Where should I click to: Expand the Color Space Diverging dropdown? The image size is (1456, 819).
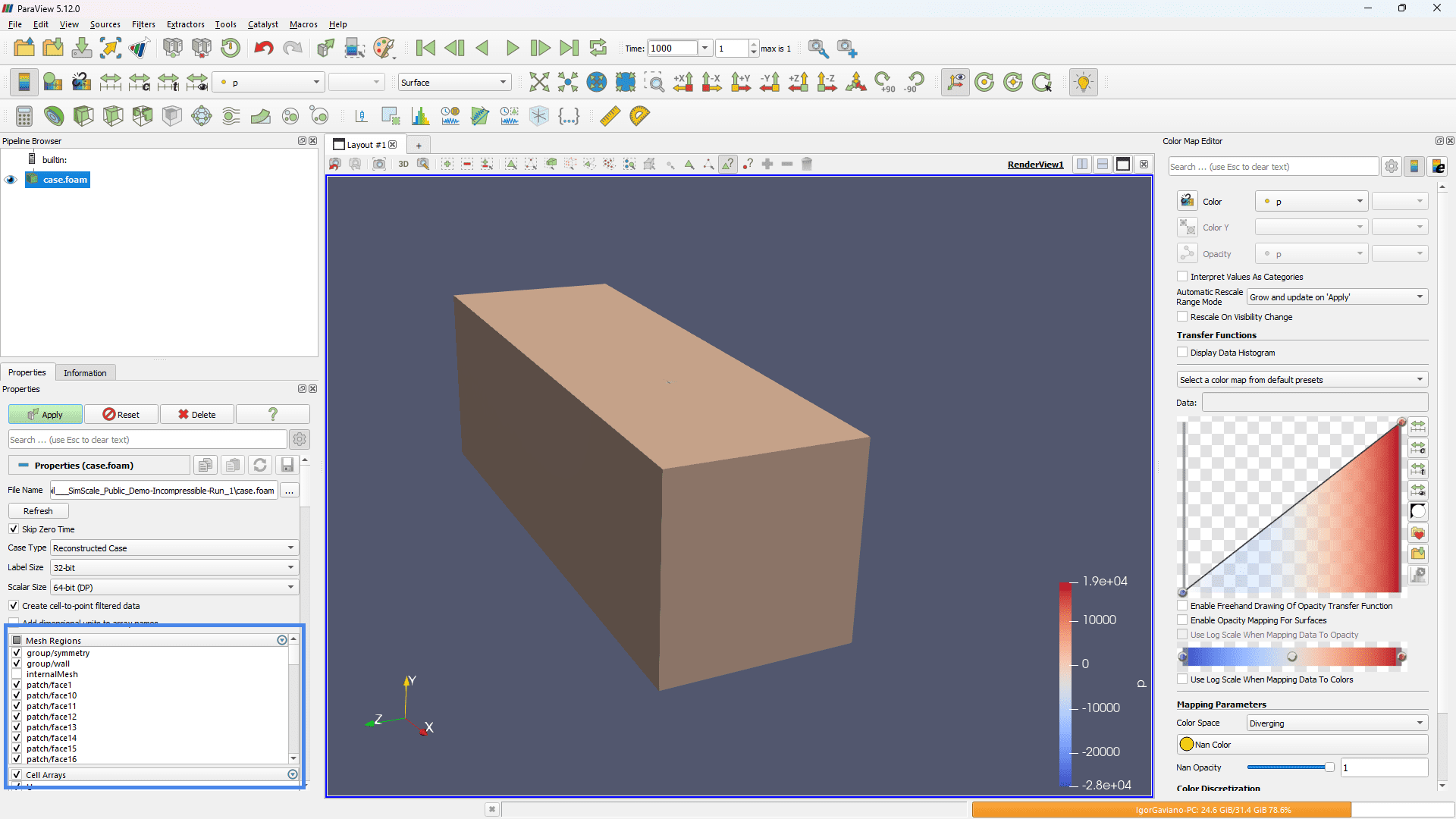tap(1337, 723)
